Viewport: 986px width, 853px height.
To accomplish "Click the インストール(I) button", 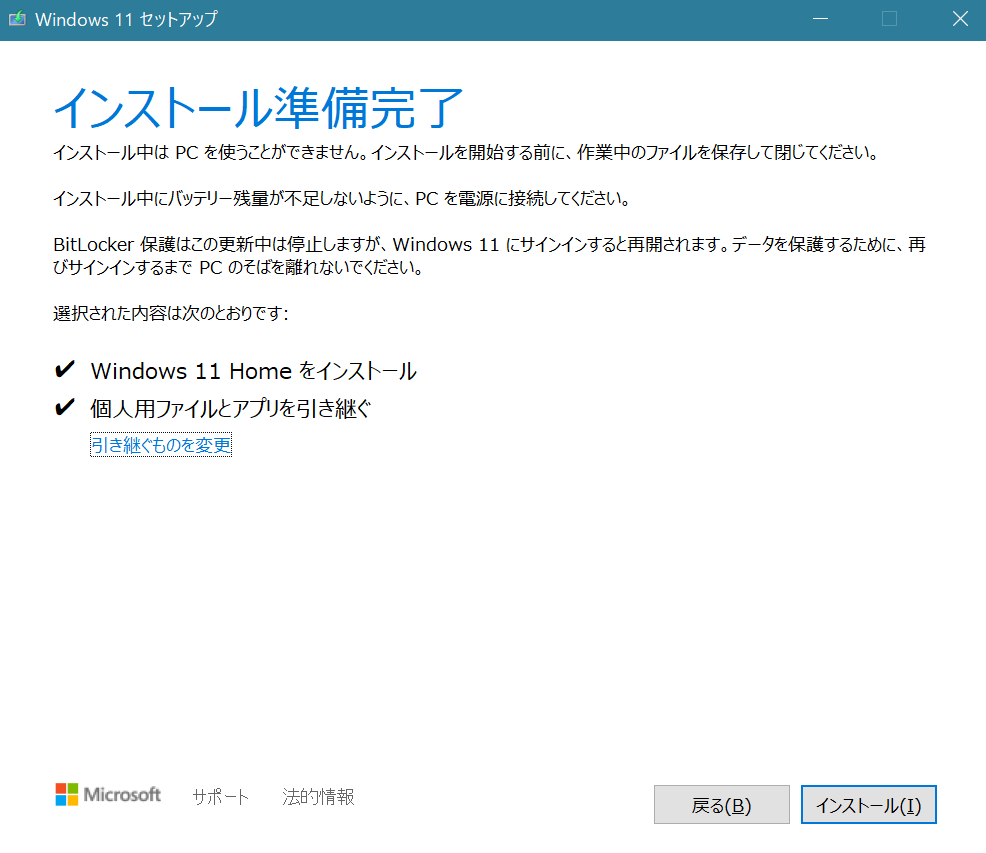I will point(868,805).
